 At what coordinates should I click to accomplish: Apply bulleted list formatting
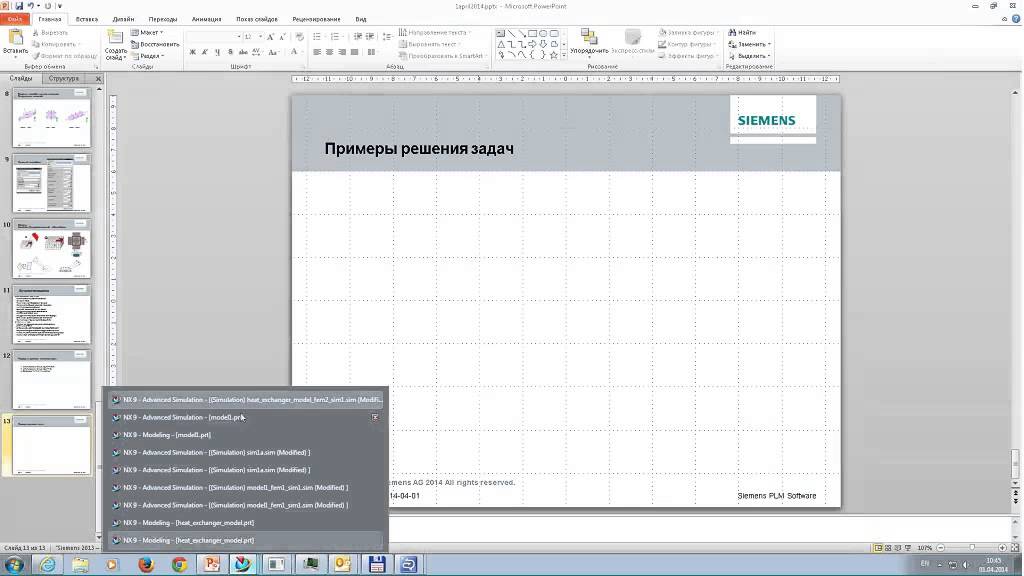pos(317,37)
